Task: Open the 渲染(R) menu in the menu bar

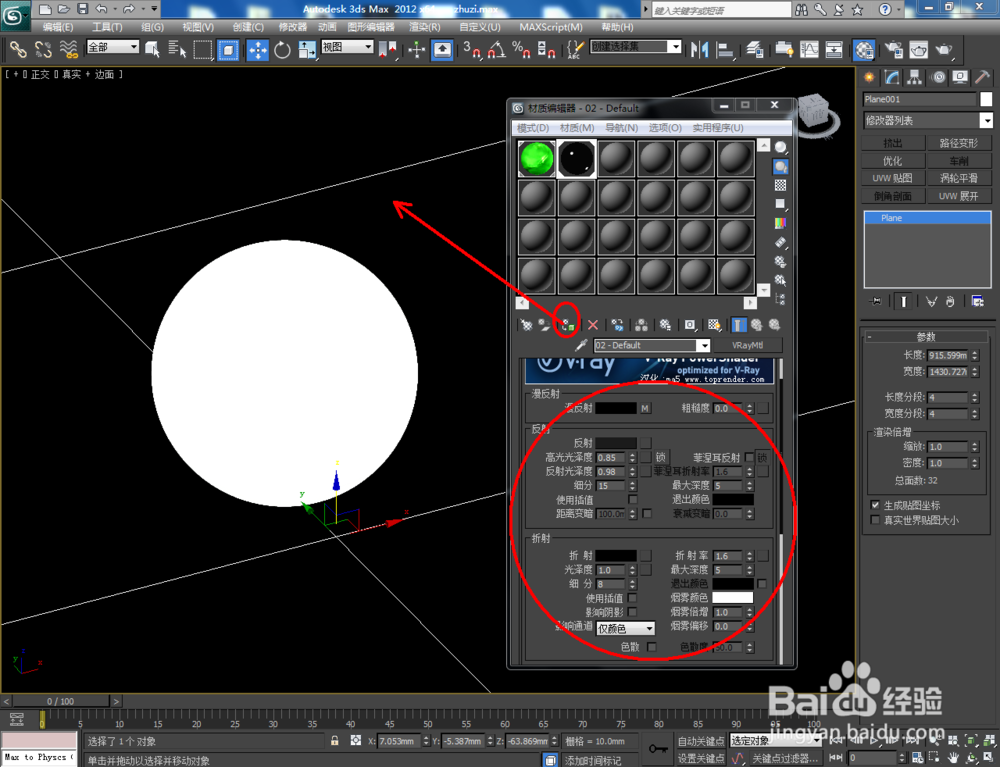Action: [424, 27]
